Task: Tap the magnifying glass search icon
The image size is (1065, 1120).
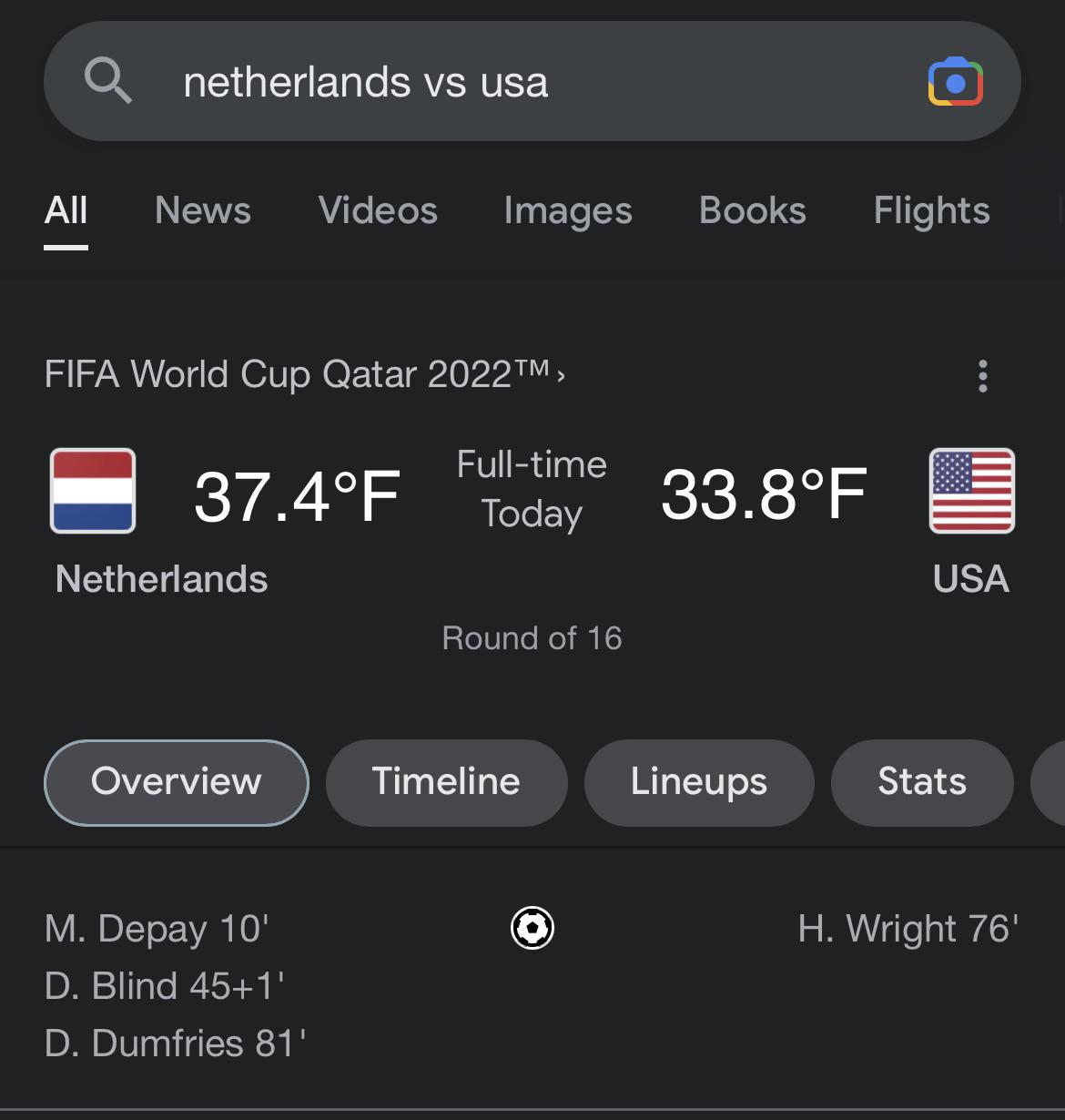Action: point(108,80)
